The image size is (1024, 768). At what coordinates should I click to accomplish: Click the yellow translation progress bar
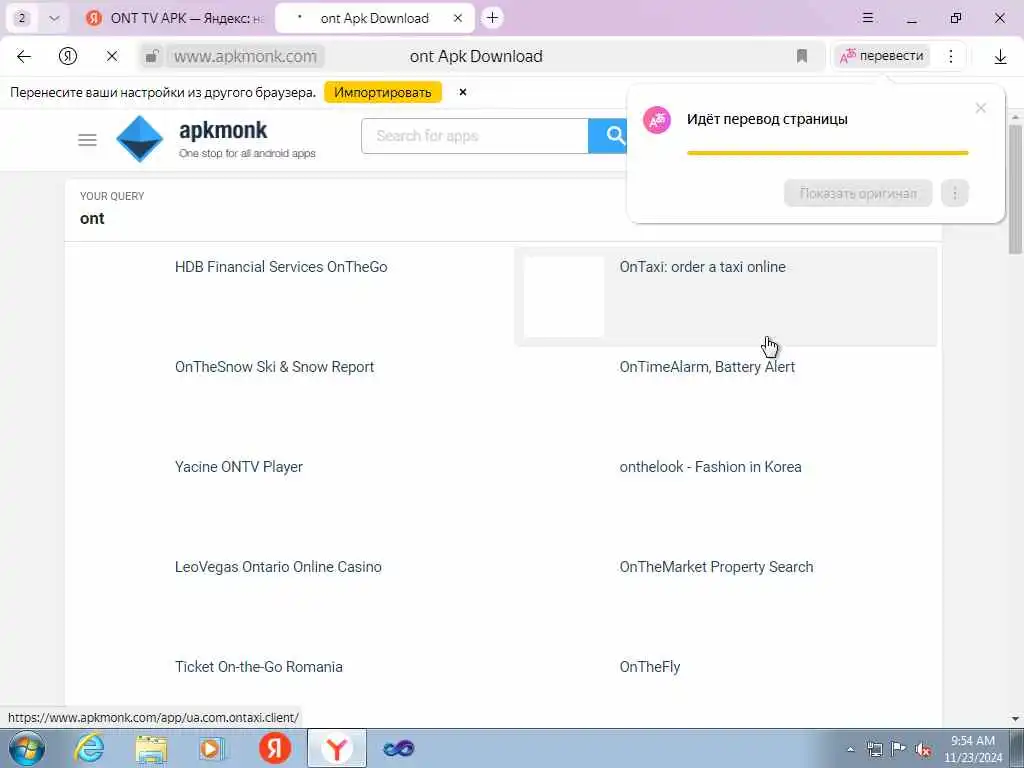point(827,153)
